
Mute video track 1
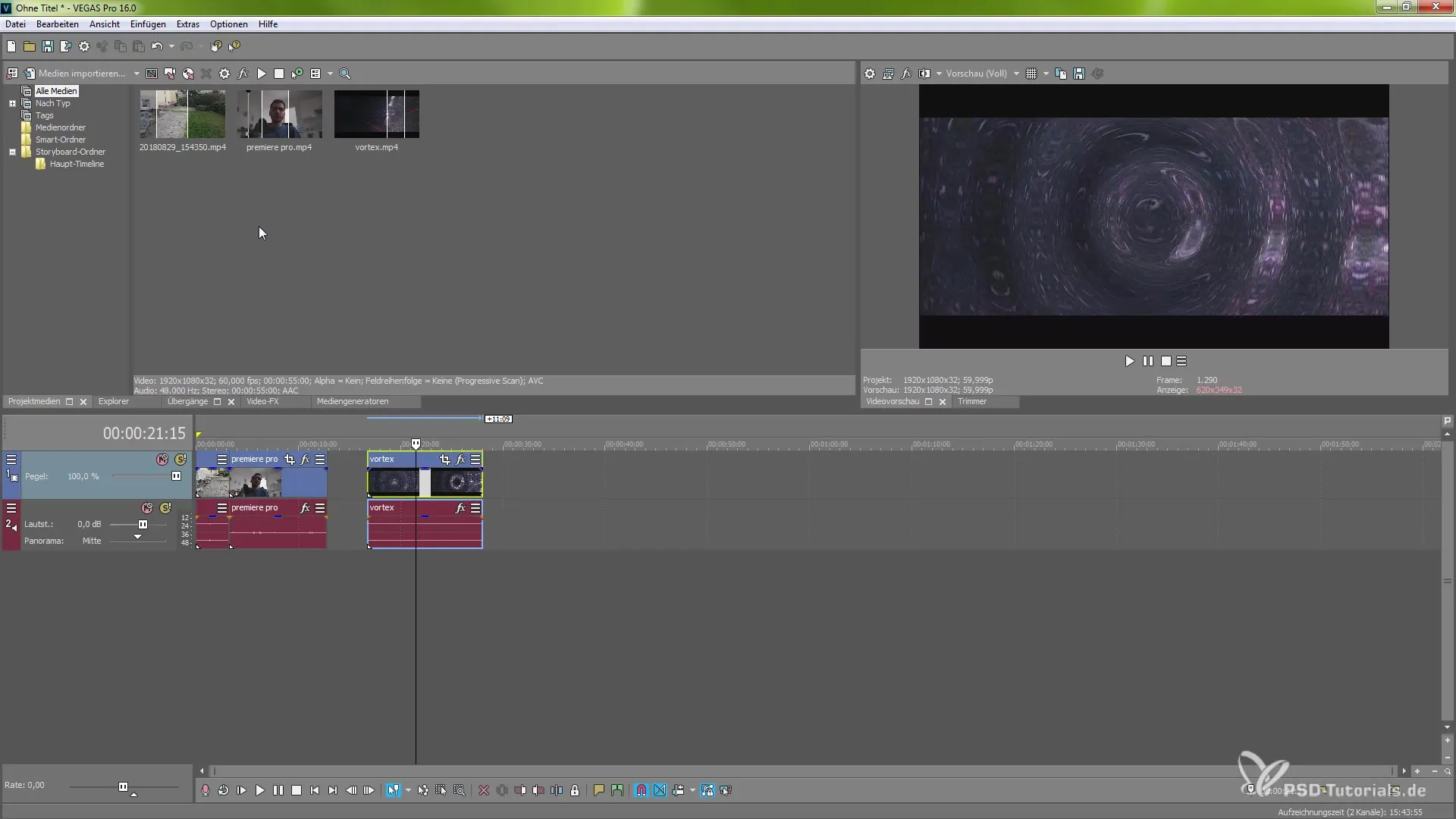pyautogui.click(x=162, y=460)
